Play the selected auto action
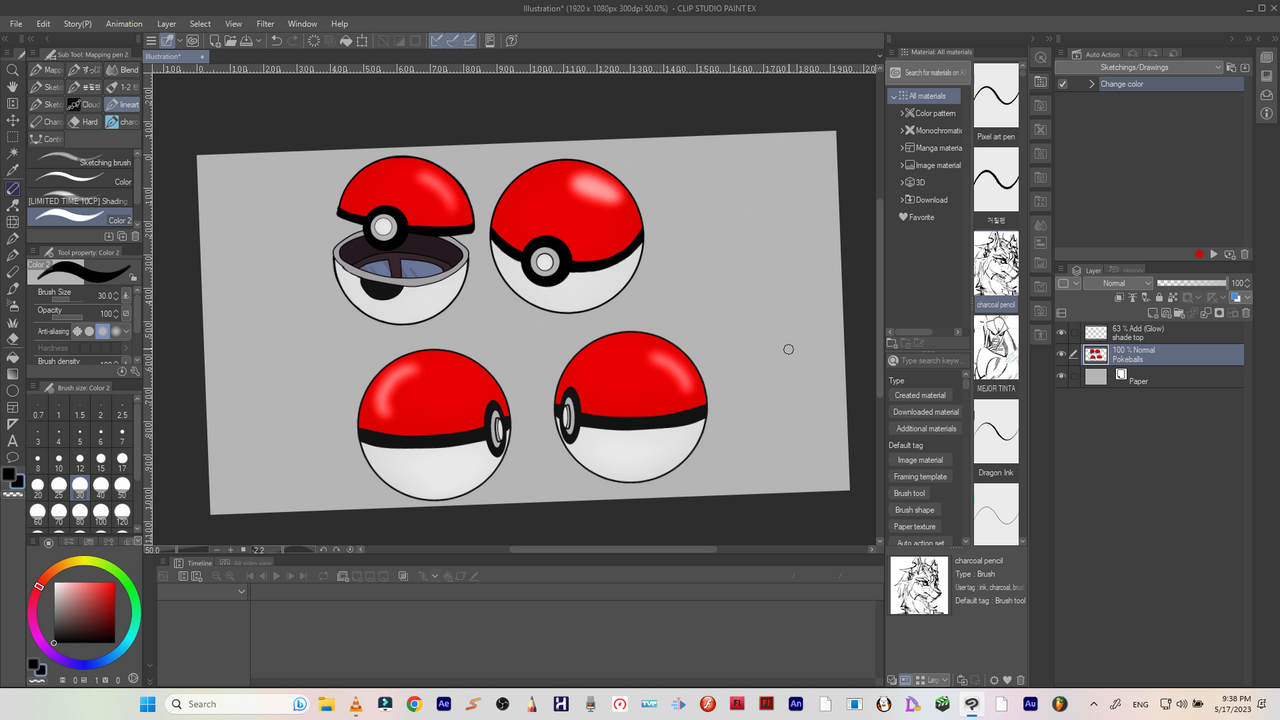 tap(1214, 255)
